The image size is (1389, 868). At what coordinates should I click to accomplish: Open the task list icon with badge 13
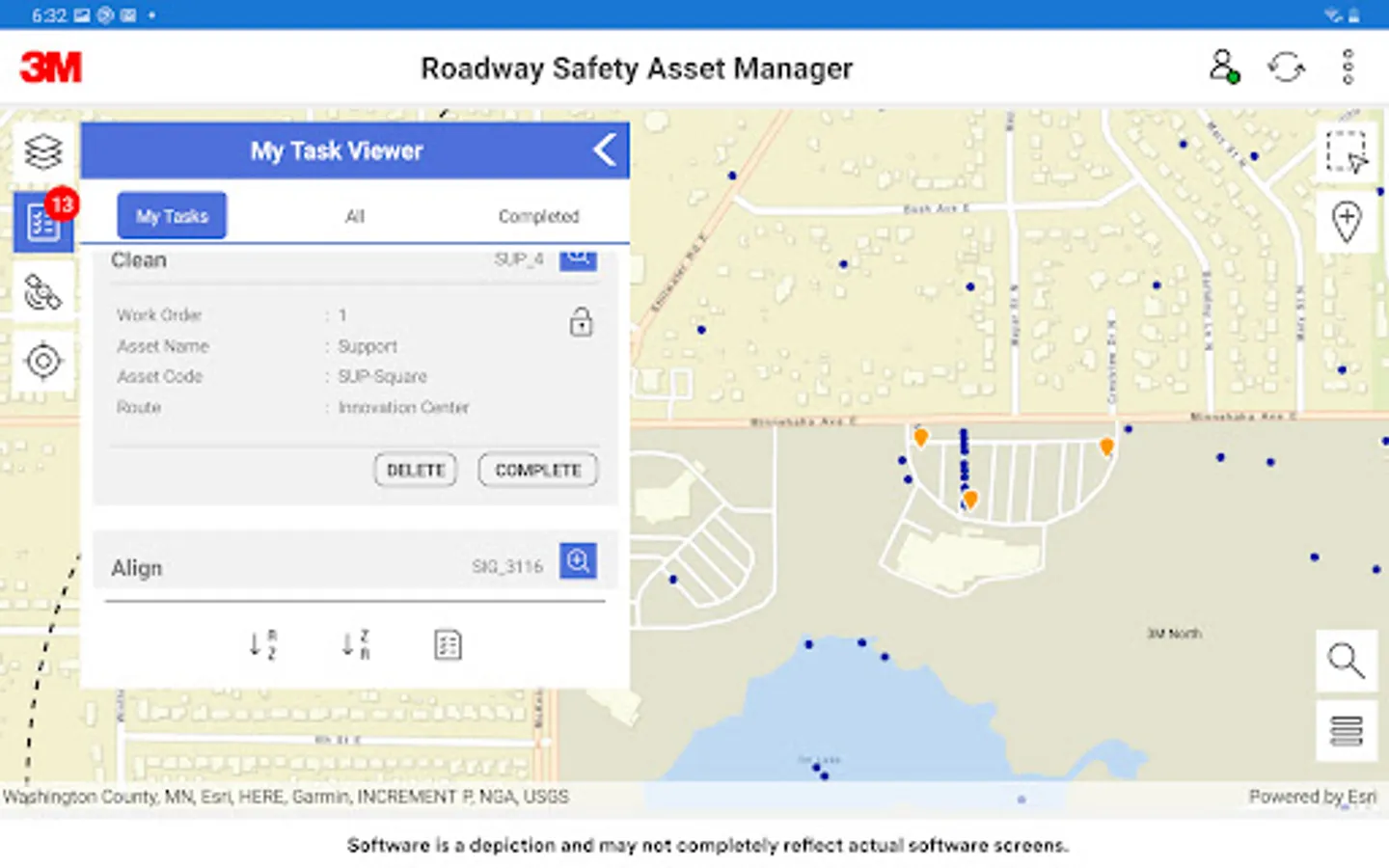43,222
